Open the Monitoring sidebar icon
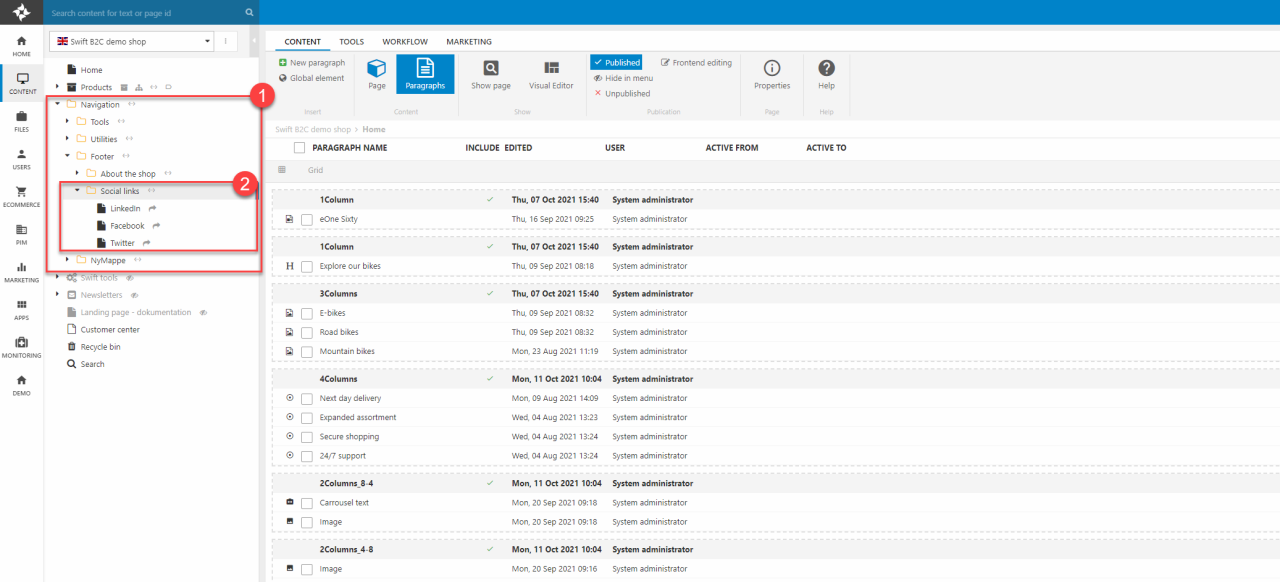 point(21,347)
